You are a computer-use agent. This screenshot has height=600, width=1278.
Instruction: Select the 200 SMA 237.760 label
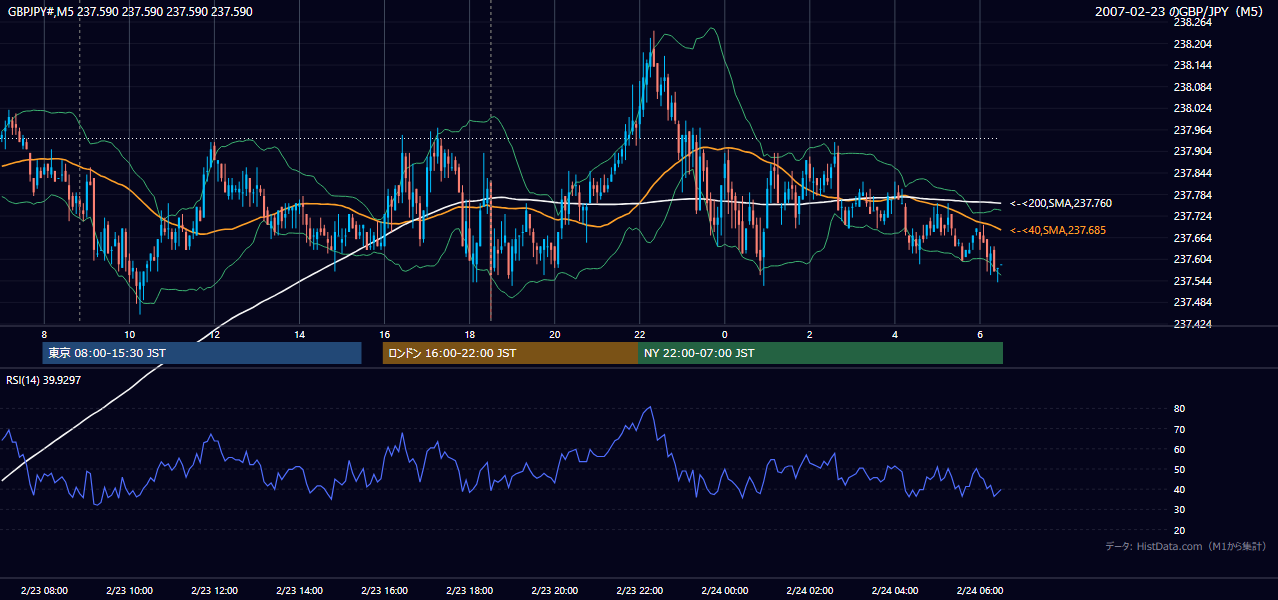pos(1061,203)
